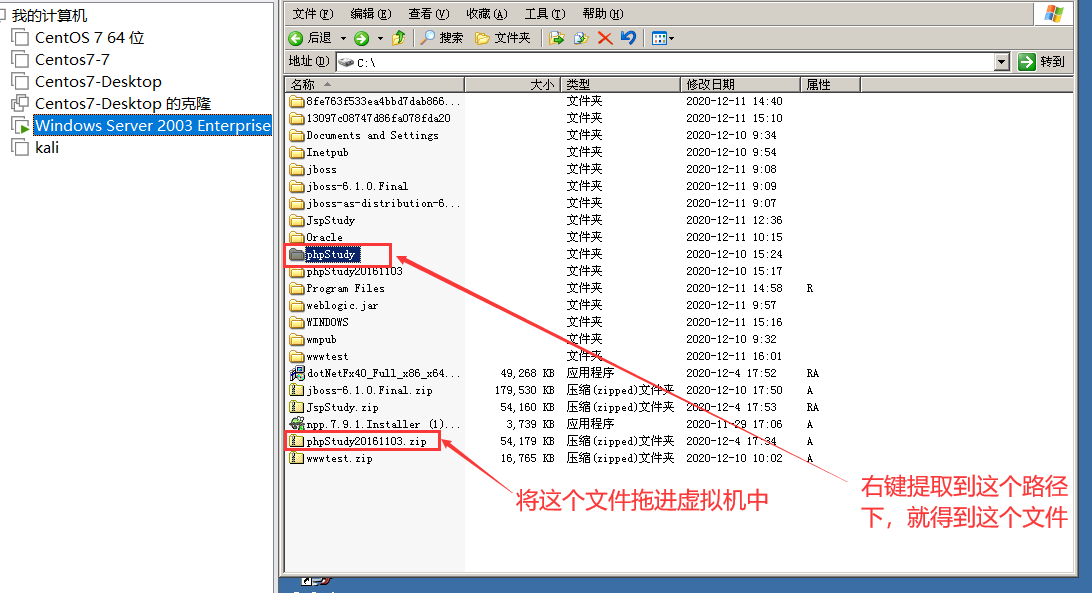Sort by the 类型 column header
Viewport: 1092px width, 593px height.
620,84
